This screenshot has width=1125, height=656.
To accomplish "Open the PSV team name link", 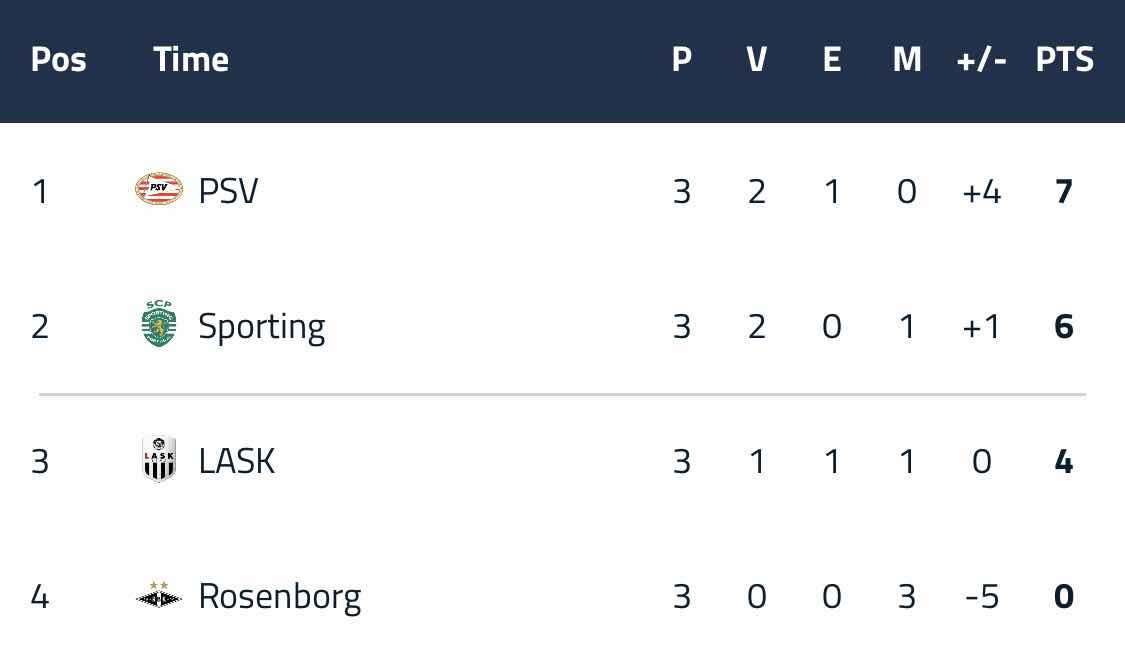I will 228,191.
